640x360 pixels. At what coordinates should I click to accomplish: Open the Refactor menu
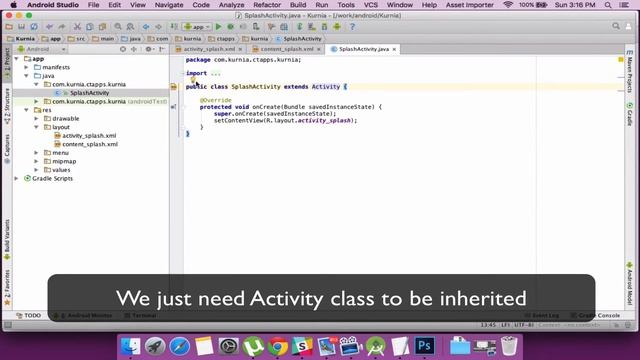pos(267,5)
